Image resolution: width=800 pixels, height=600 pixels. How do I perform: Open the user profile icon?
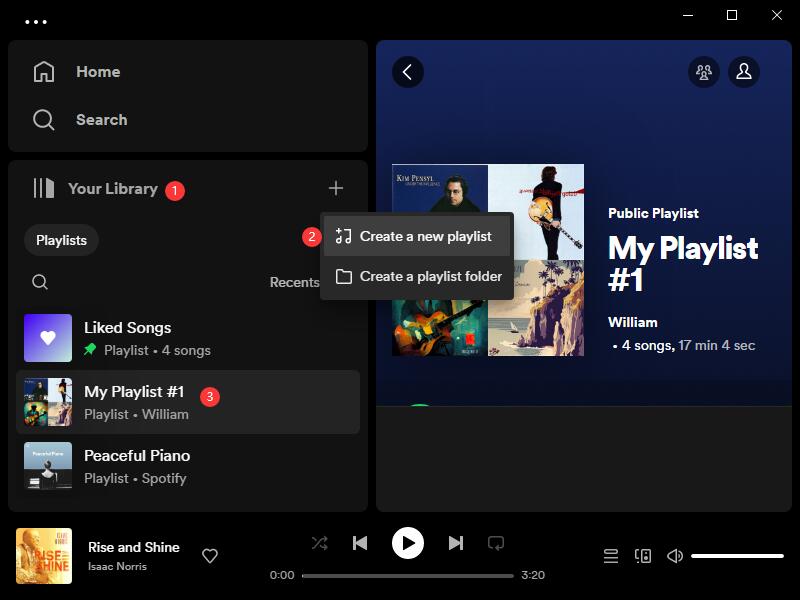[744, 72]
